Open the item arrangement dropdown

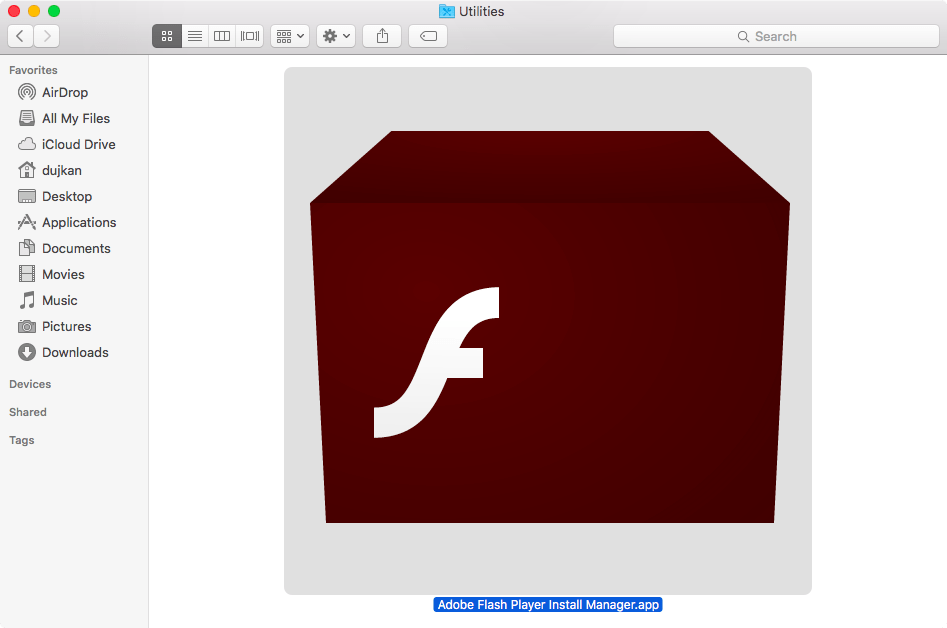click(290, 36)
